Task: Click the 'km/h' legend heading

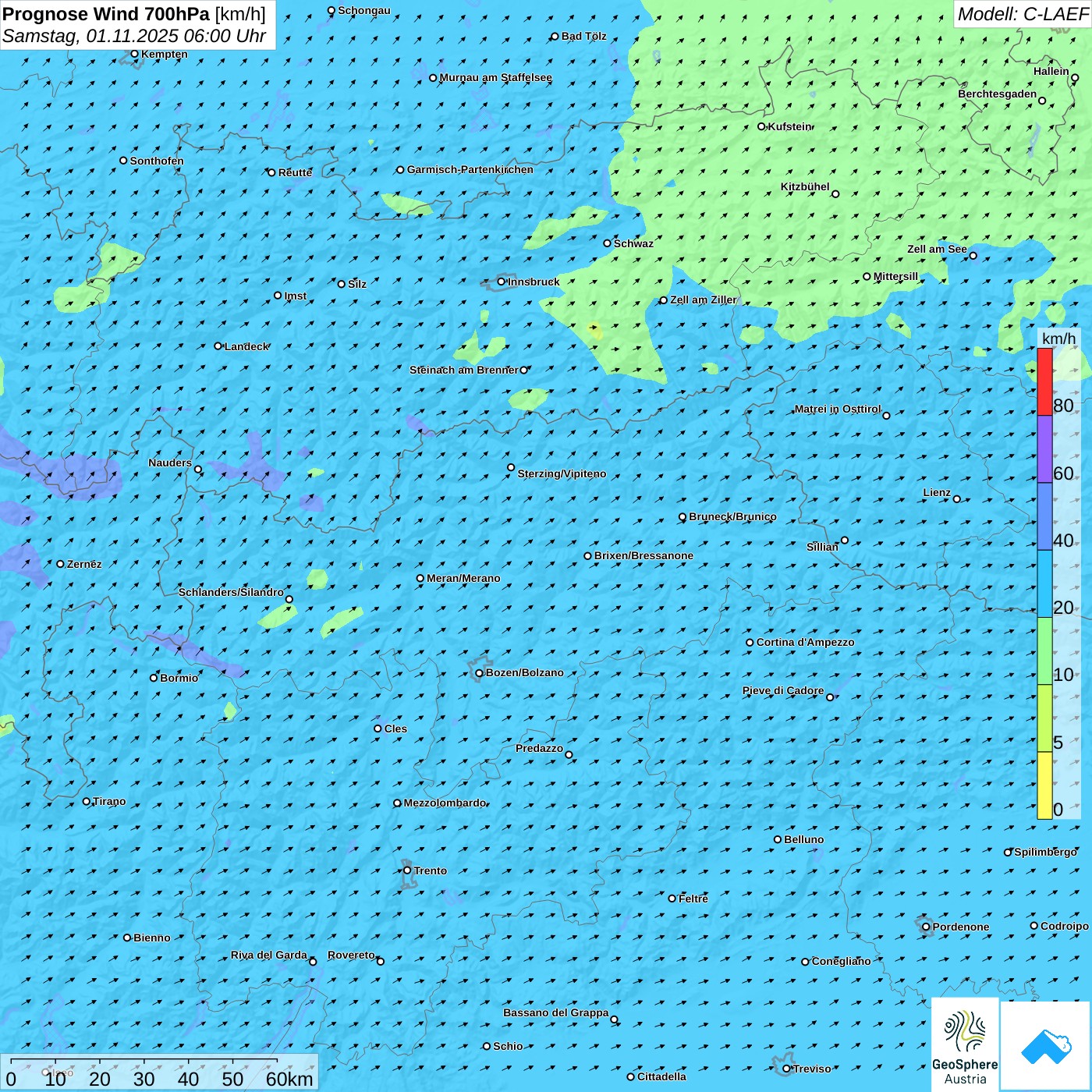Action: [1058, 339]
